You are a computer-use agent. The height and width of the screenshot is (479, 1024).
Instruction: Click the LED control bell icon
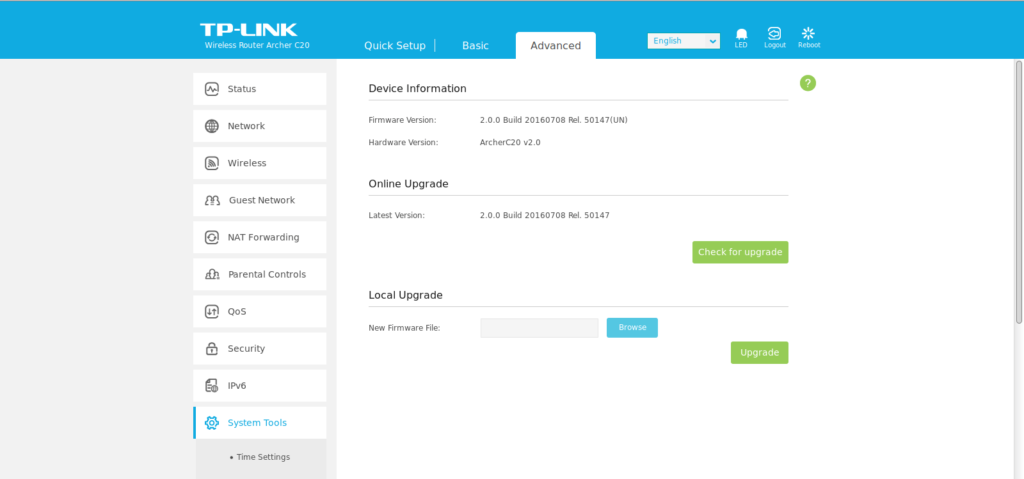741,34
